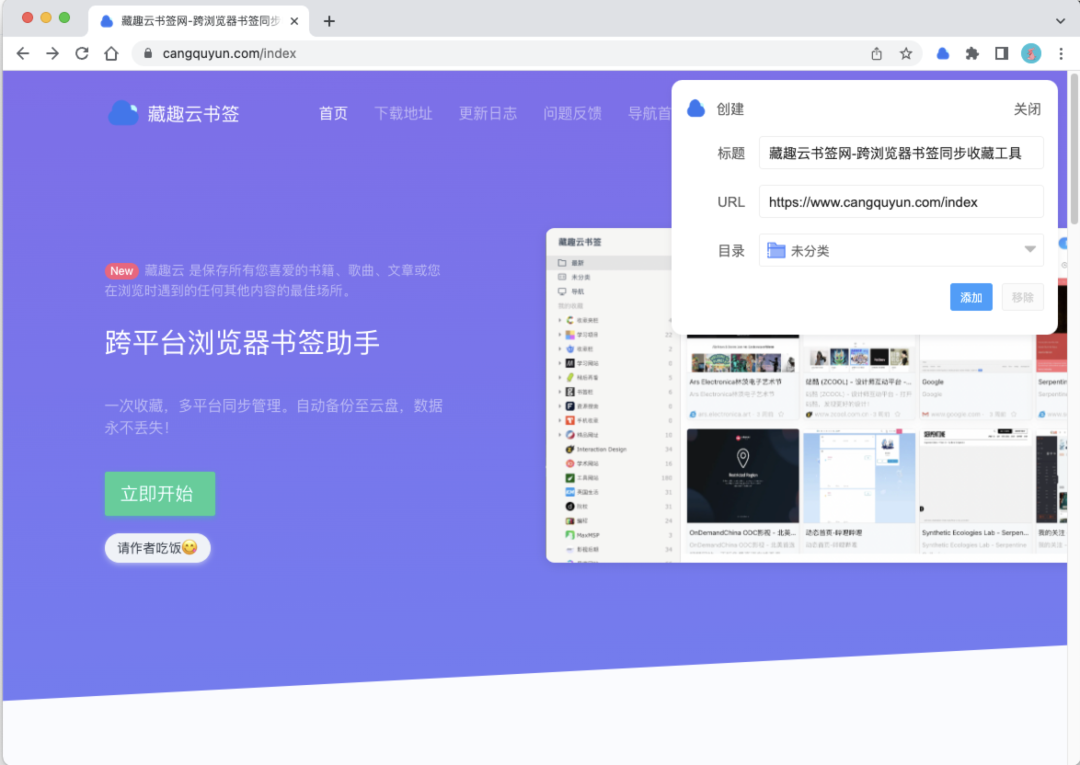1080x765 pixels.
Task: Click the browser profile avatar
Action: coord(1031,55)
